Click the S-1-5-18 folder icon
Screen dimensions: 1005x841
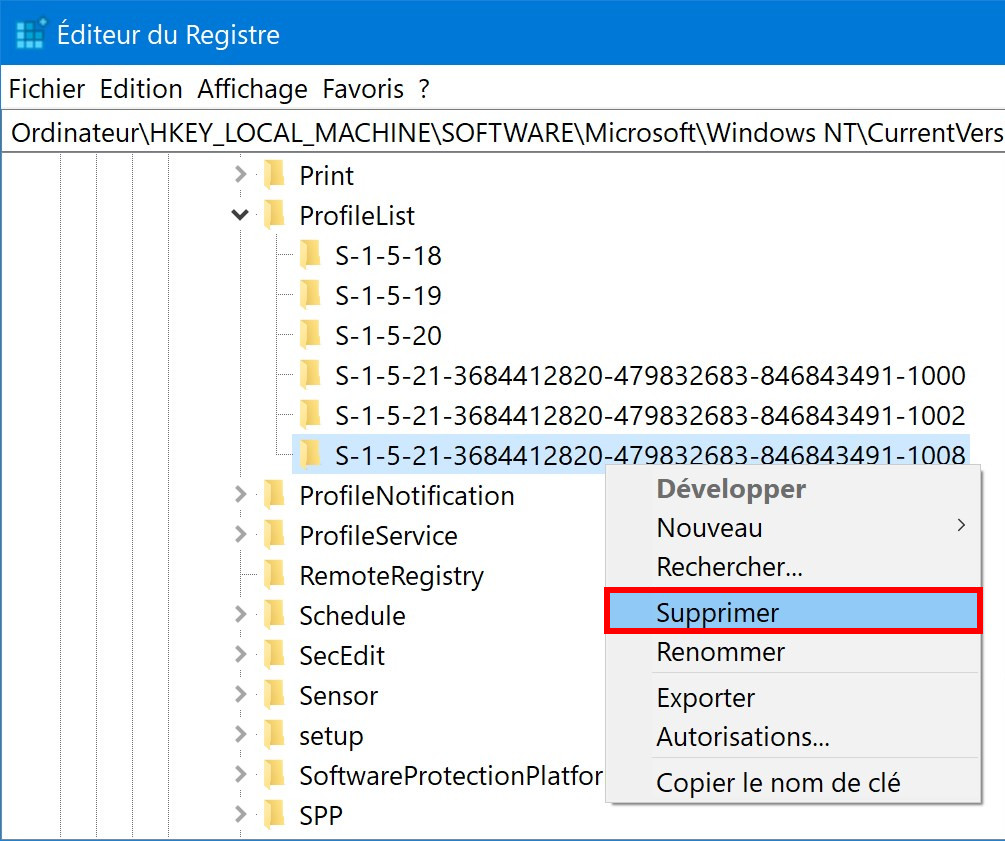click(310, 254)
